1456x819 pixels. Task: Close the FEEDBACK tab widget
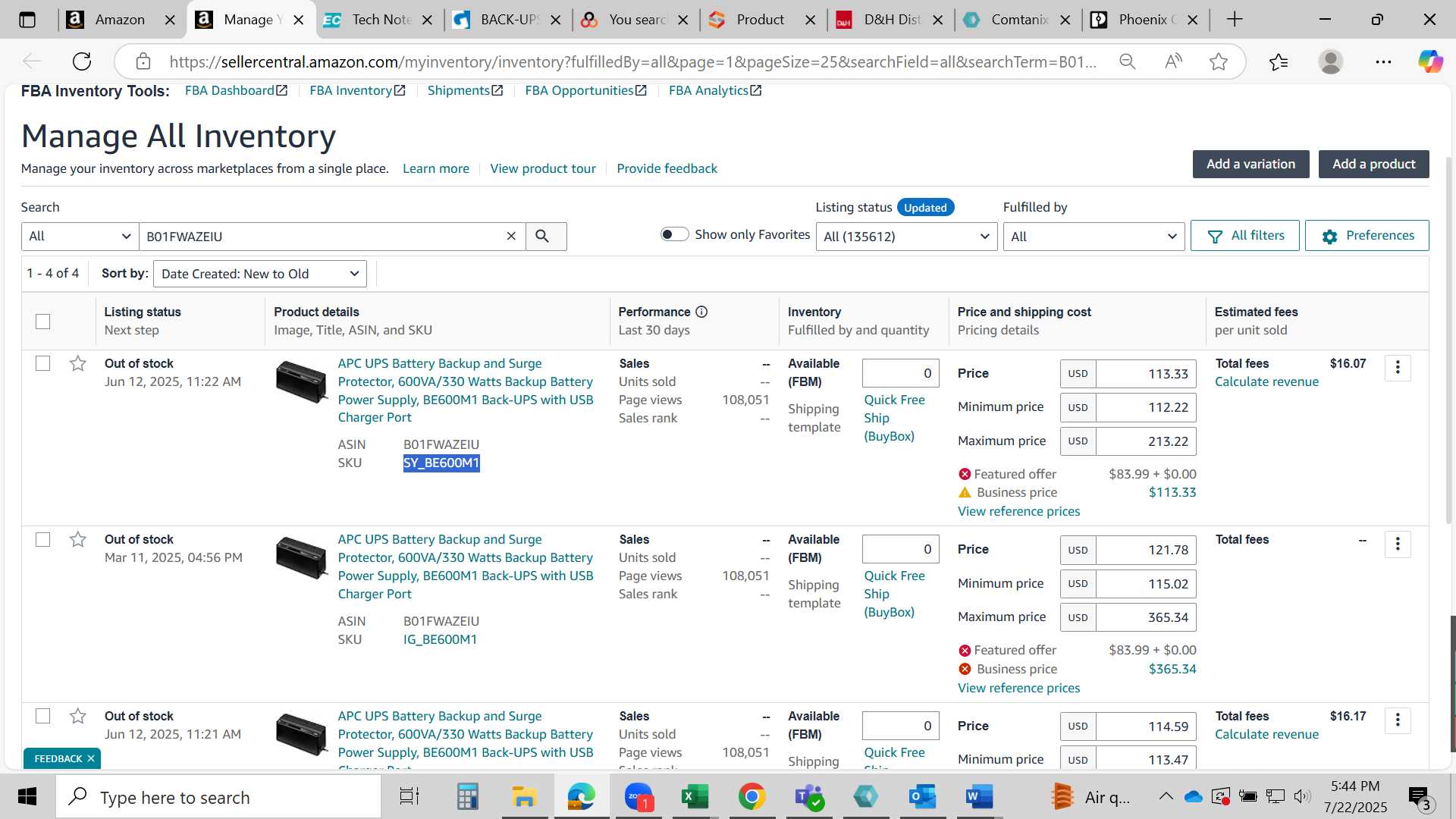91,758
